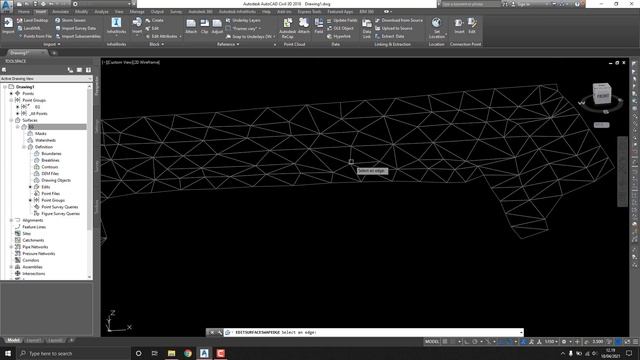Screen dimensions: 640x360
Task: Switch to Modify ribbon tab
Action: [82, 12]
